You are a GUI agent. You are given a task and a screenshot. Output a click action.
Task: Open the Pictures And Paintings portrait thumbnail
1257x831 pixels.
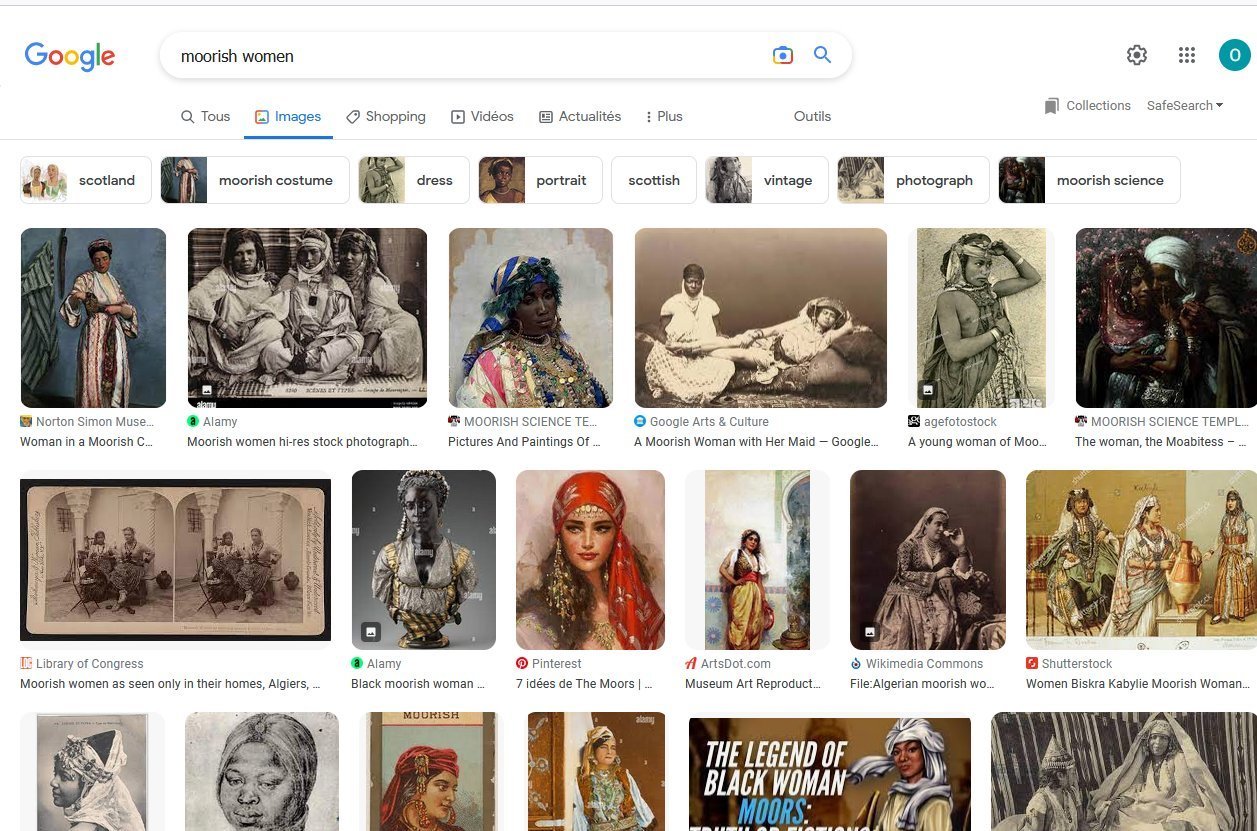pyautogui.click(x=530, y=318)
